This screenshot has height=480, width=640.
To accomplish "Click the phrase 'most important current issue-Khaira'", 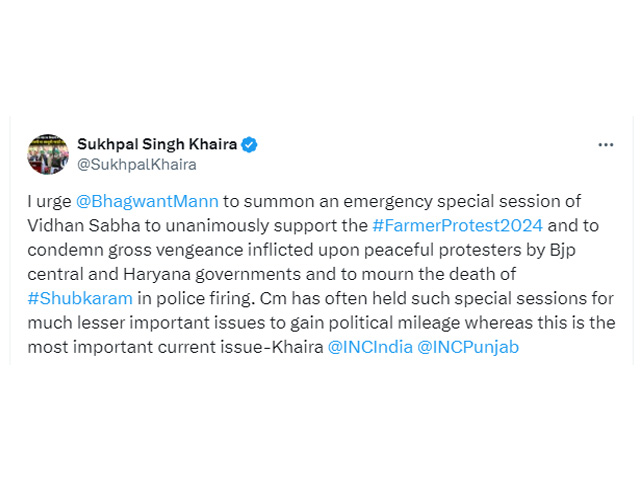I will [x=176, y=347].
